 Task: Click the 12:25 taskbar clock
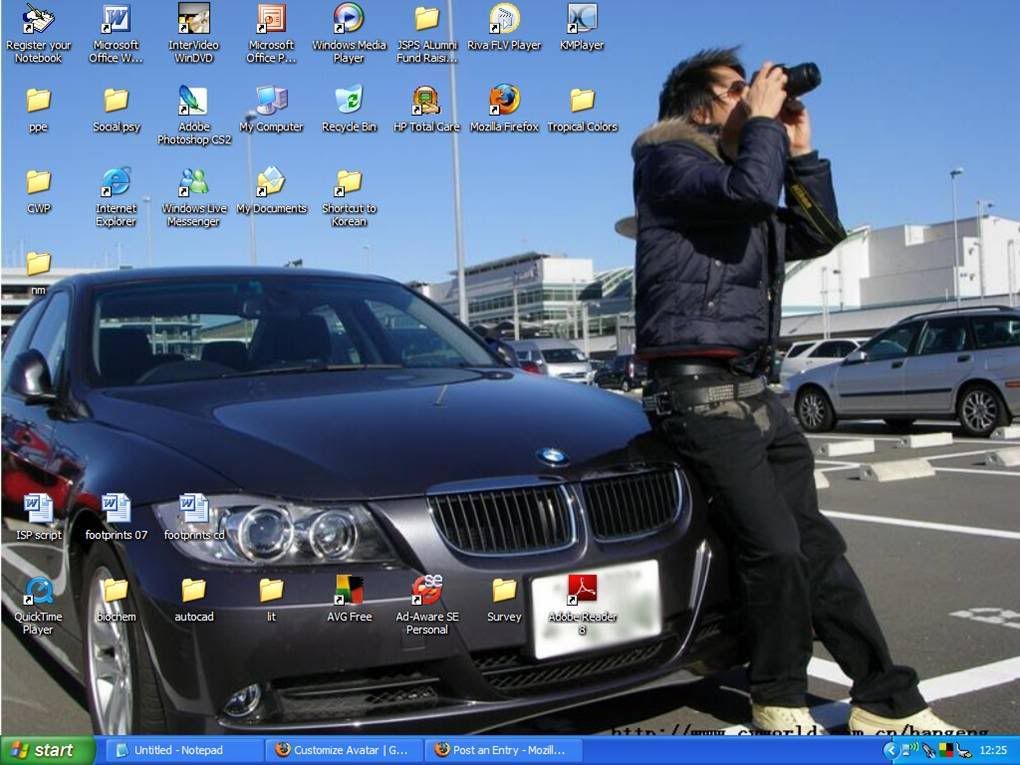993,751
